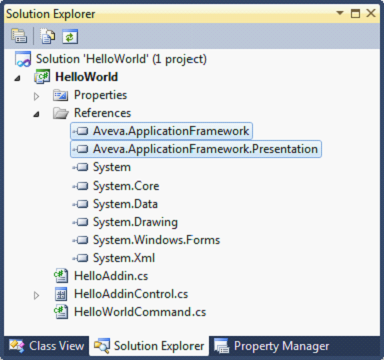Select the HelloAddin.cs file icon

click(x=61, y=276)
